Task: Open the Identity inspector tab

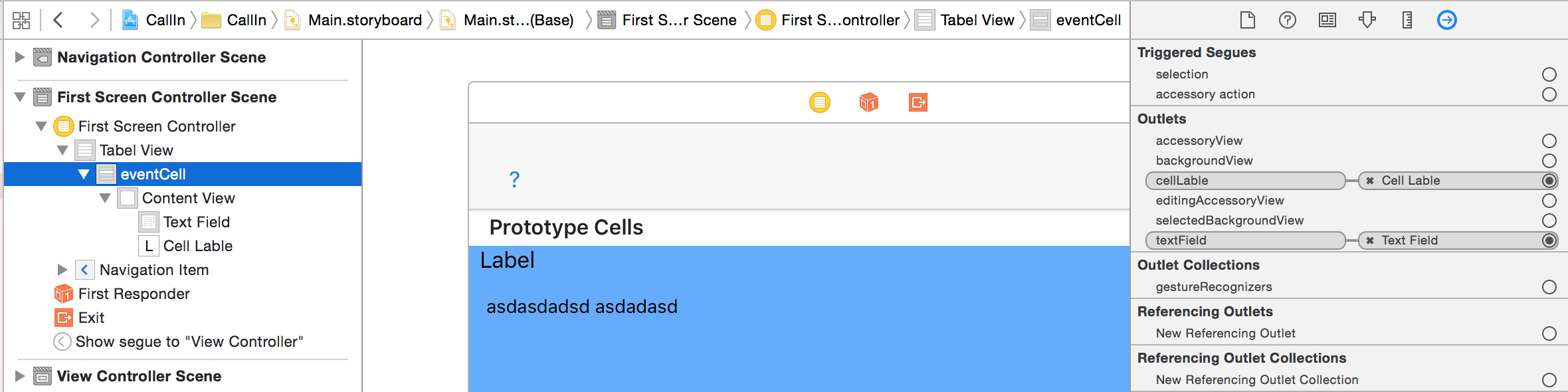Action: (1327, 21)
